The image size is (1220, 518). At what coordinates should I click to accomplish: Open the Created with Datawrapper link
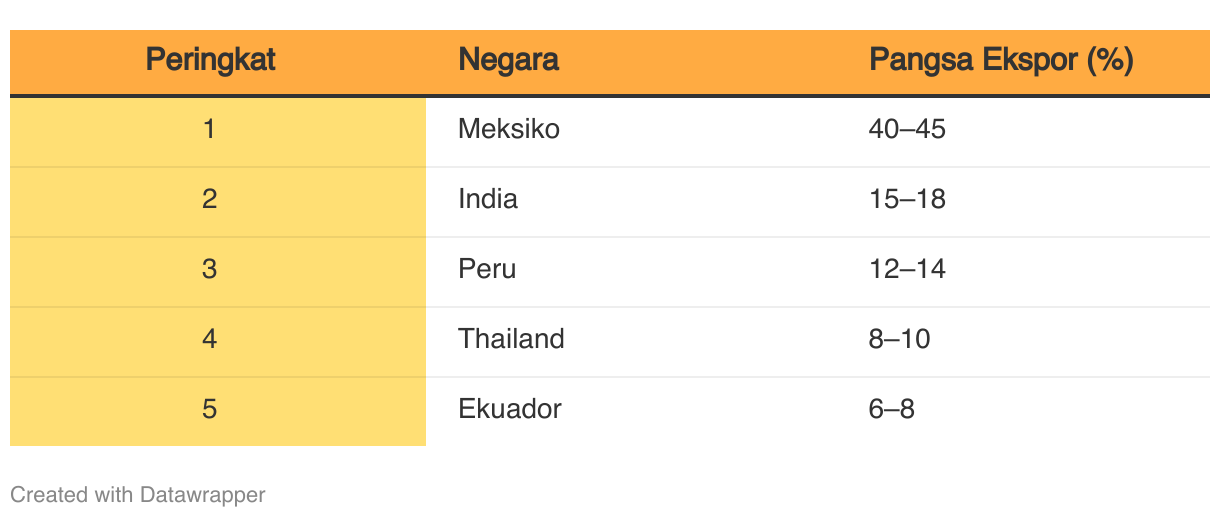point(138,494)
